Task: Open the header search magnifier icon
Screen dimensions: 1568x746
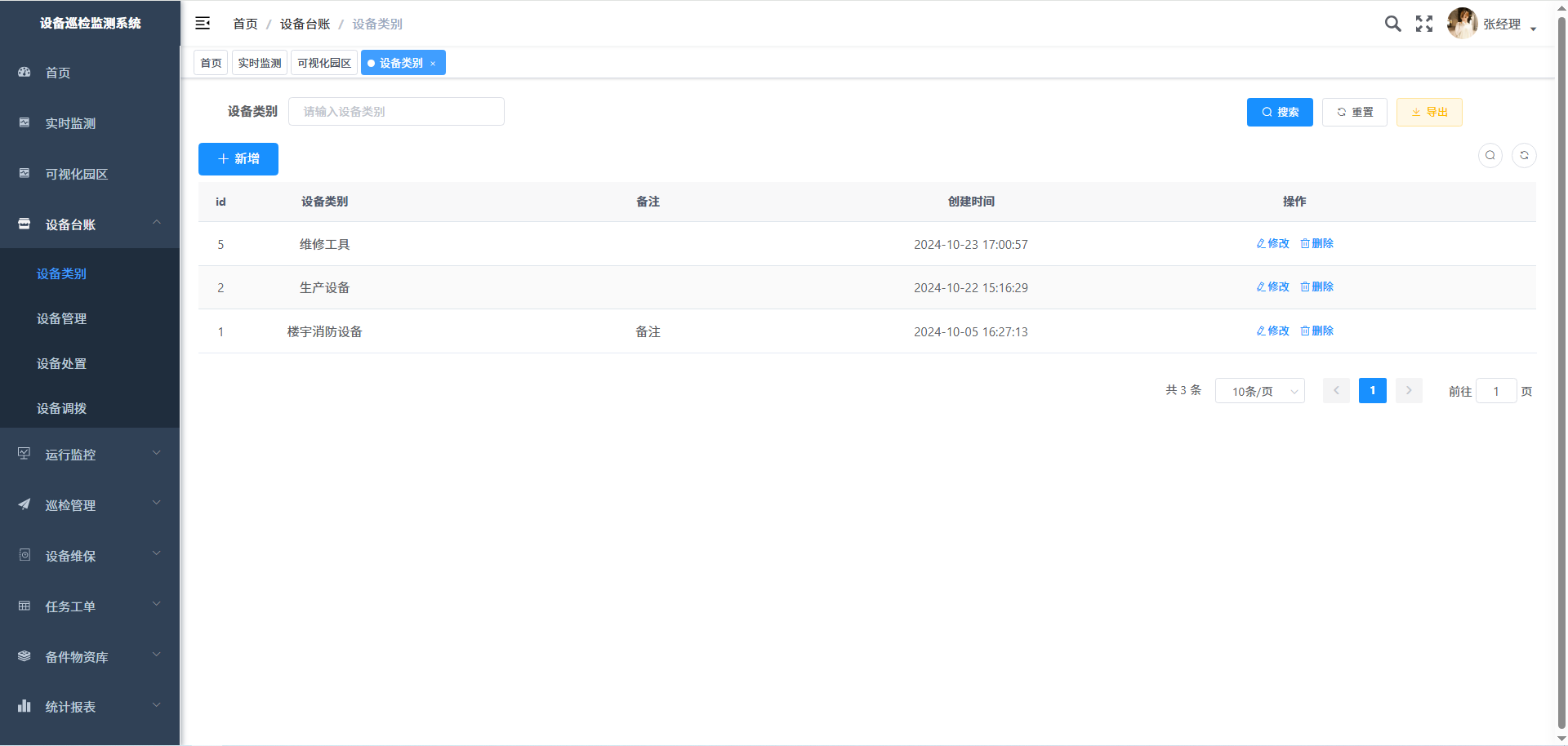Action: point(1392,24)
